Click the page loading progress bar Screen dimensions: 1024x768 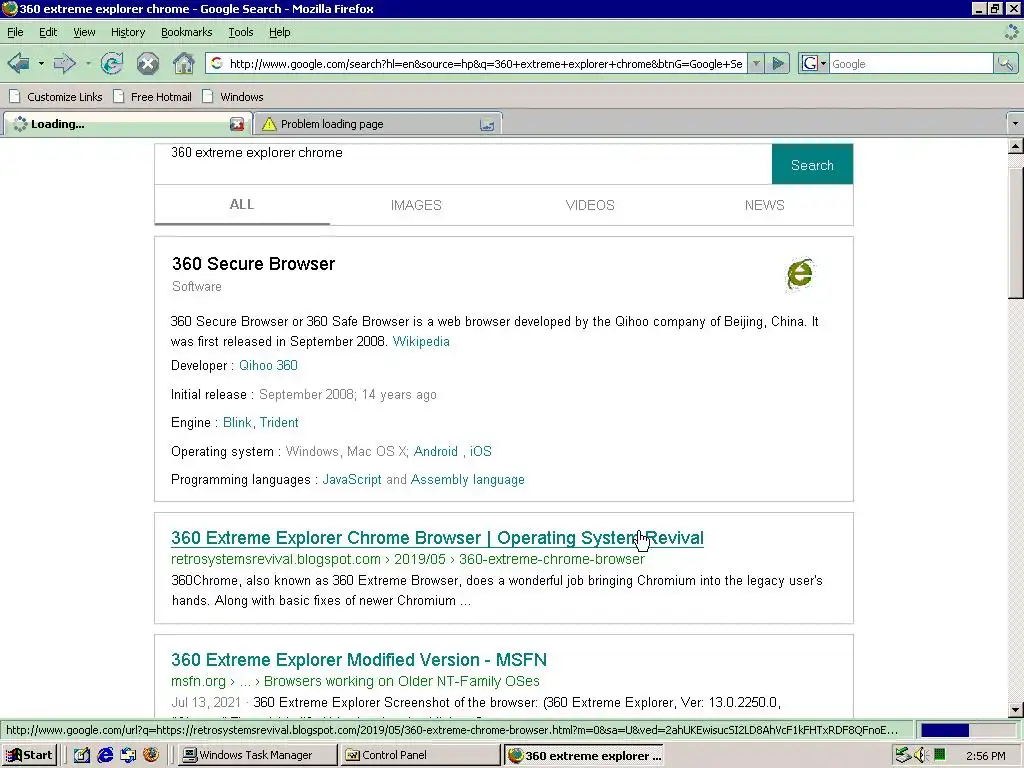(x=967, y=729)
